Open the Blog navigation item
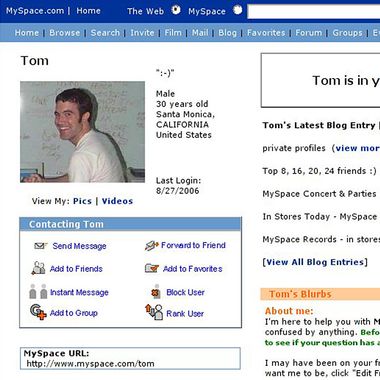 click(x=227, y=33)
